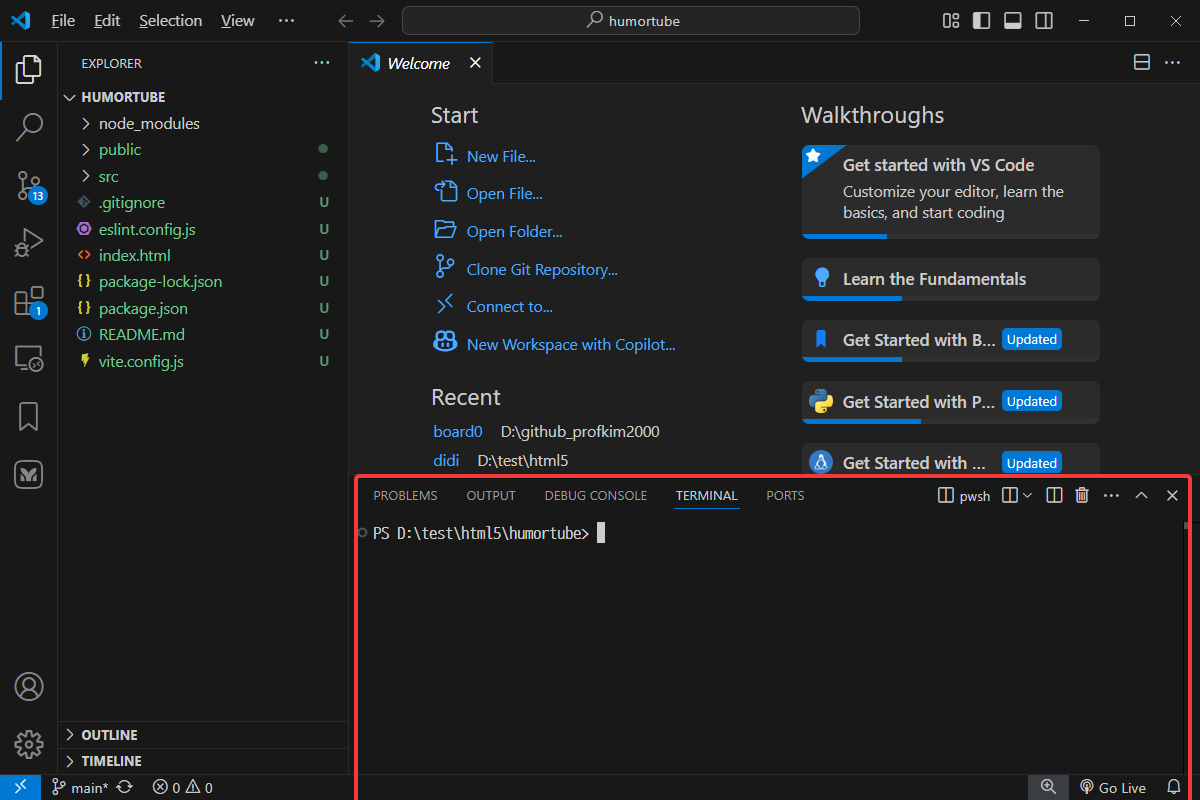1200x800 pixels.
Task: Toggle the bottom panel layout button
Action: click(x=1012, y=21)
